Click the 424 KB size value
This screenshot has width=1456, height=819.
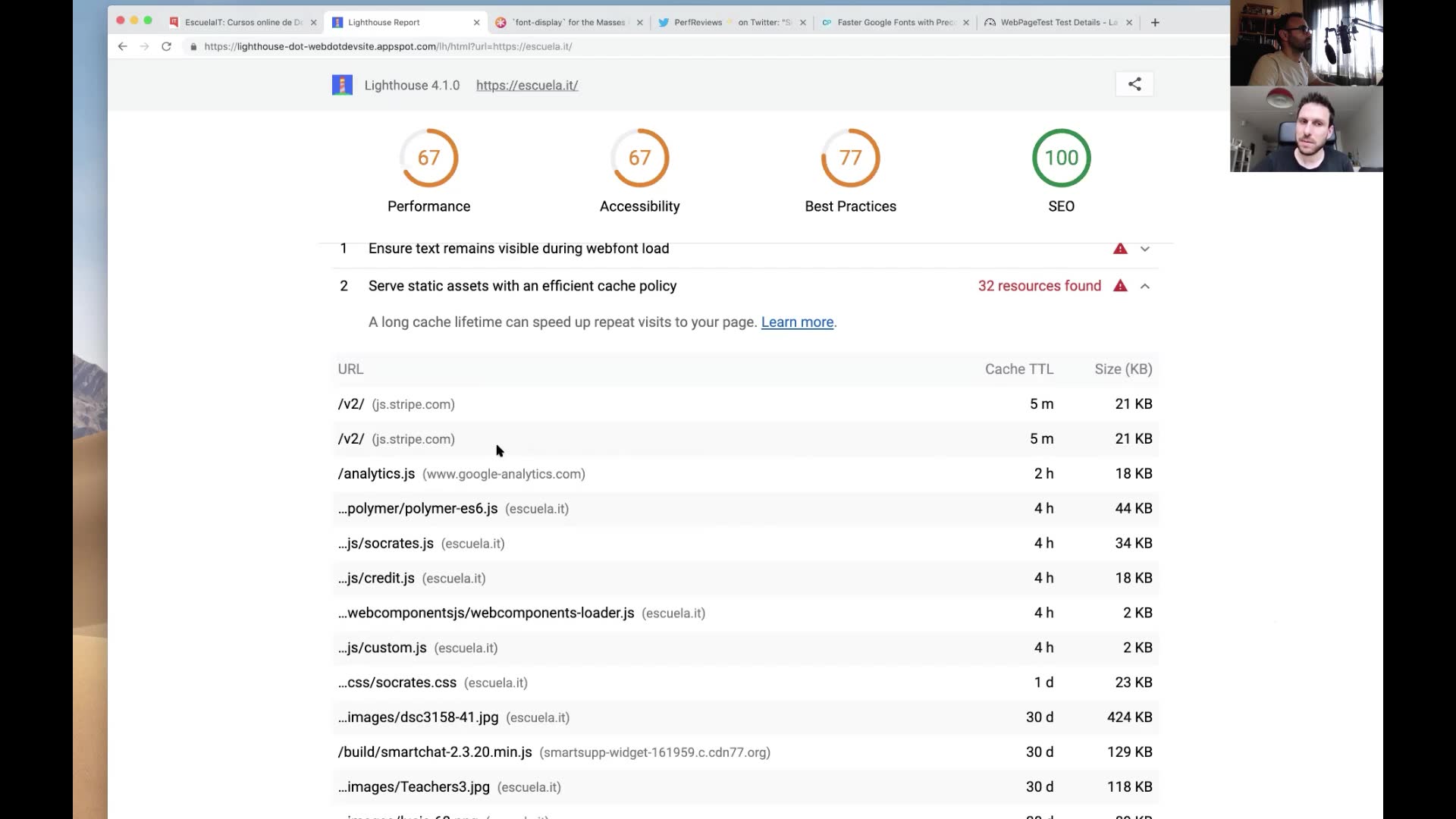pos(1129,717)
